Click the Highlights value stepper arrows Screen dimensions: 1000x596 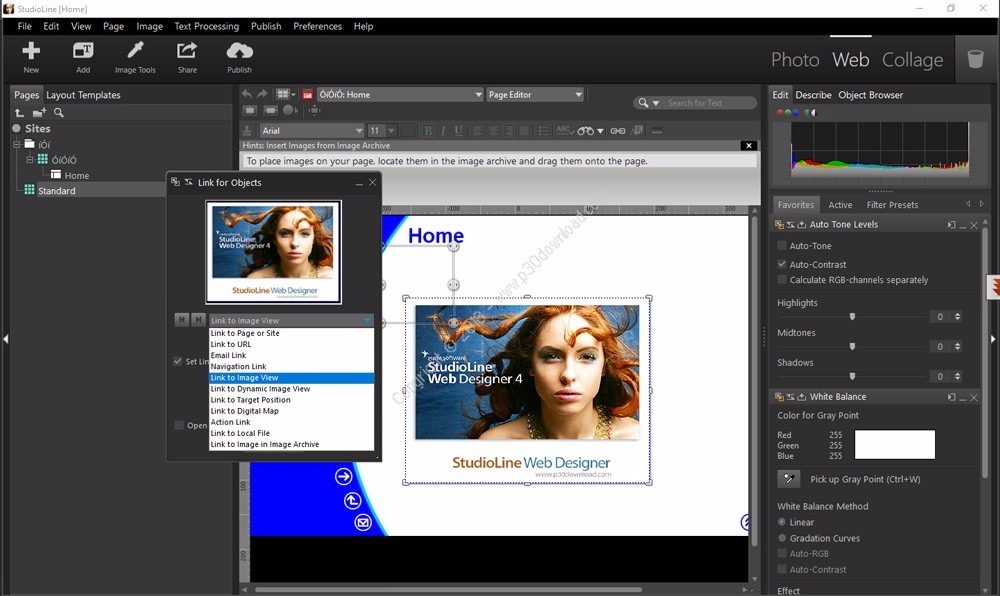click(957, 317)
